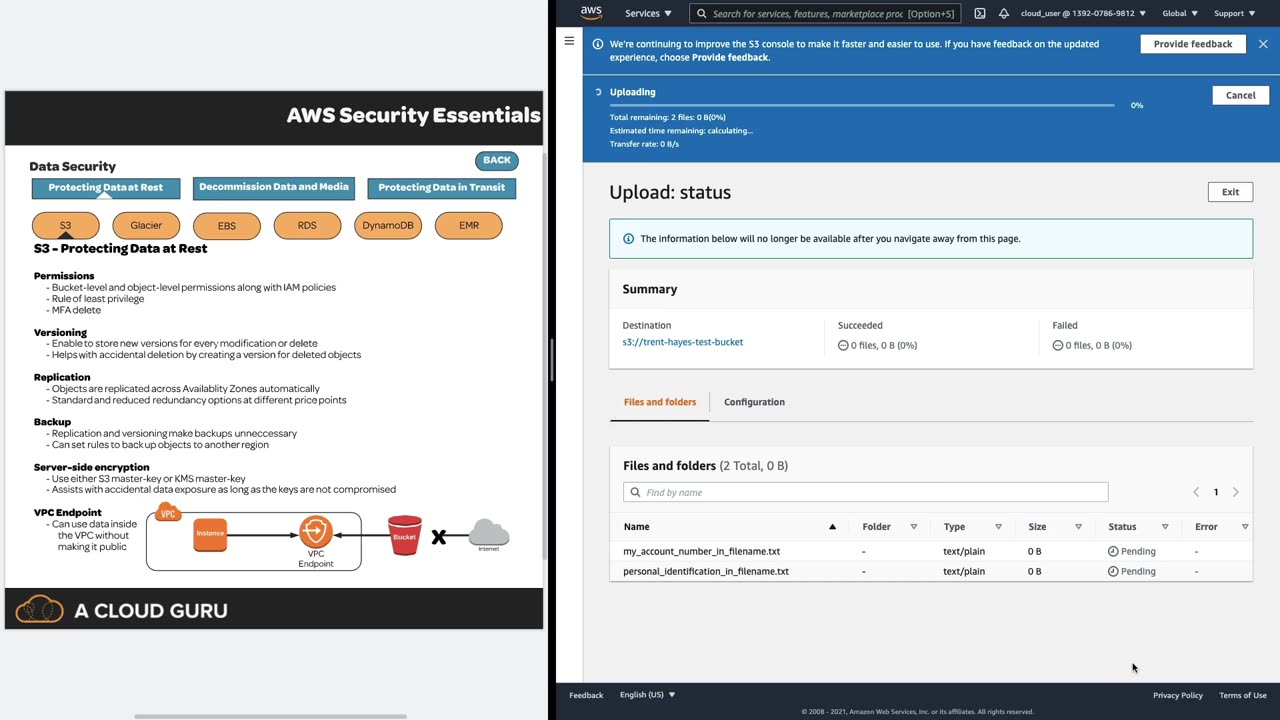Open the hamburger side navigation menu
Screen dimensions: 1280x720
(569, 42)
